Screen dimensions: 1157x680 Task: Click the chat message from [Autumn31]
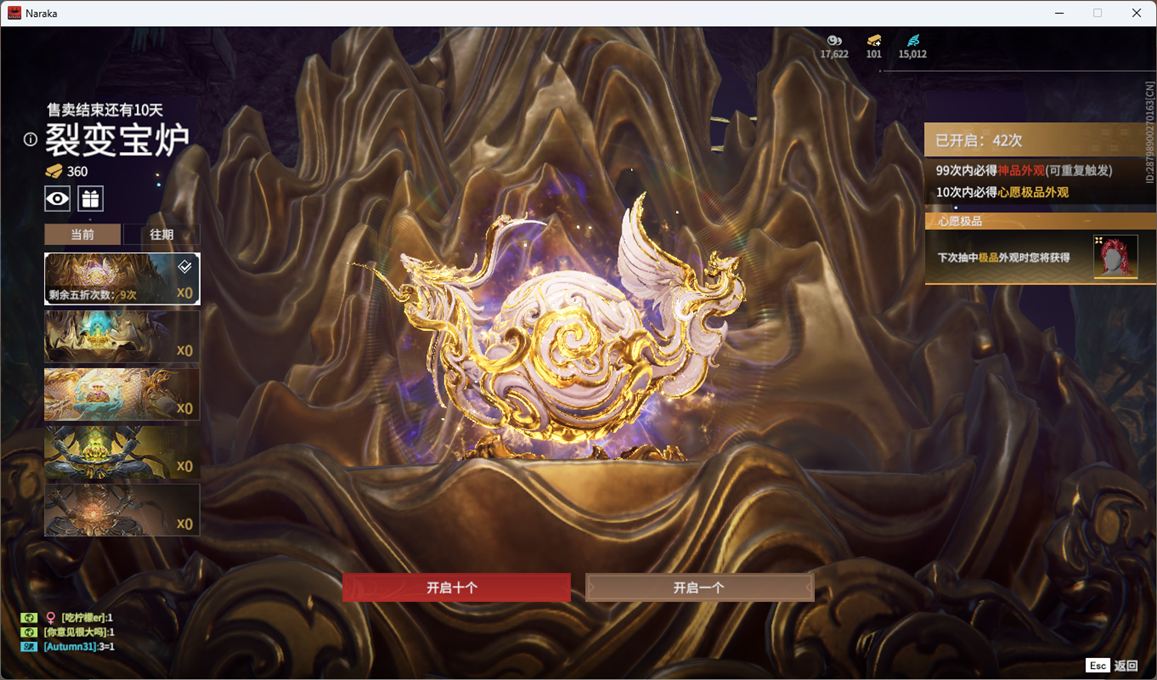78,647
